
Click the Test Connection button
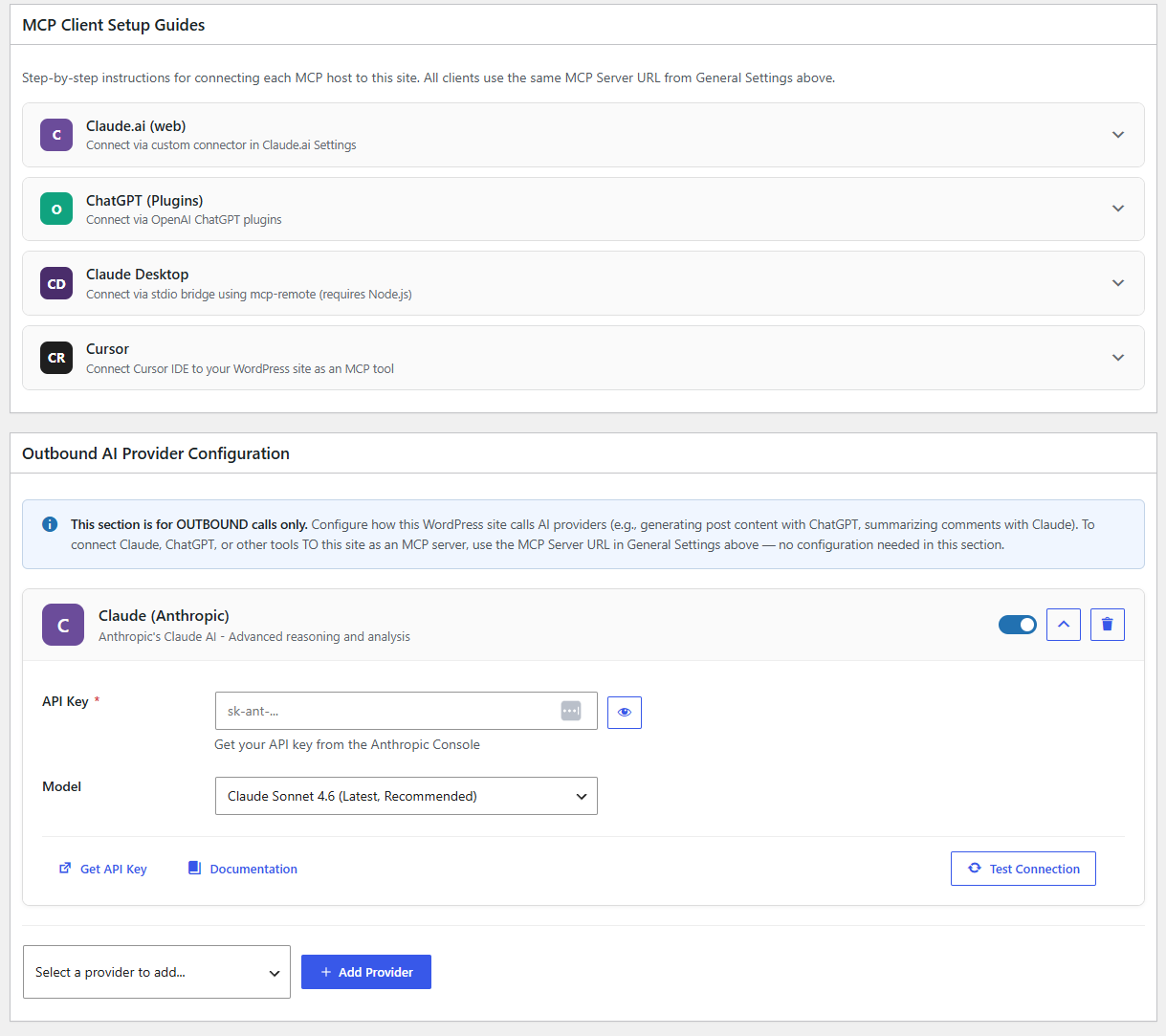[1023, 869]
